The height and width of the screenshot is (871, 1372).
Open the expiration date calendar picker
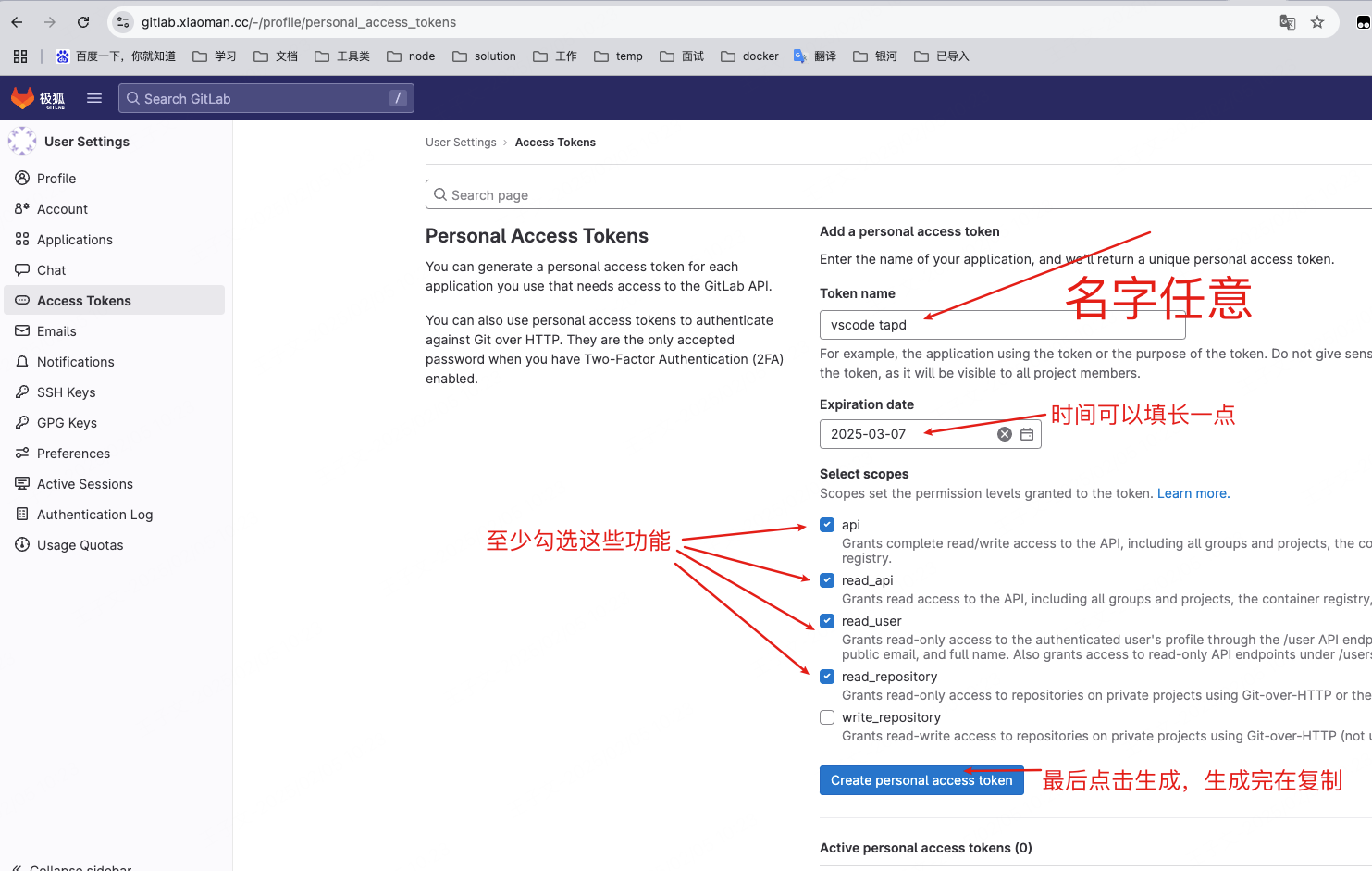point(1027,434)
